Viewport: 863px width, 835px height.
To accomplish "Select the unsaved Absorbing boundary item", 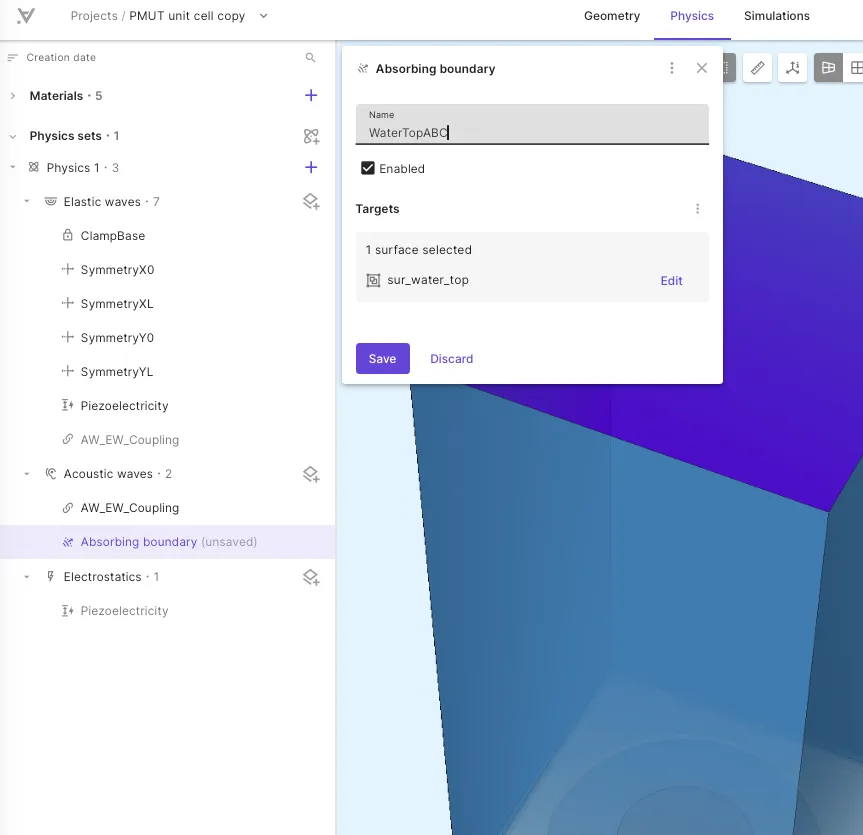I will 167,542.
